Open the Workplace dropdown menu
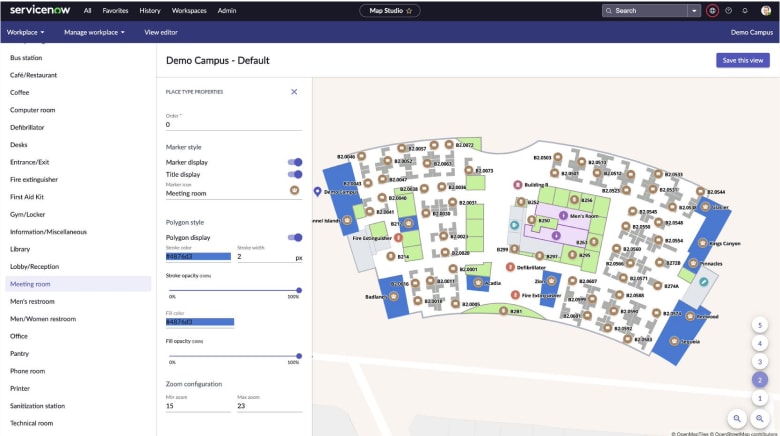The image size is (780, 436). (25, 32)
